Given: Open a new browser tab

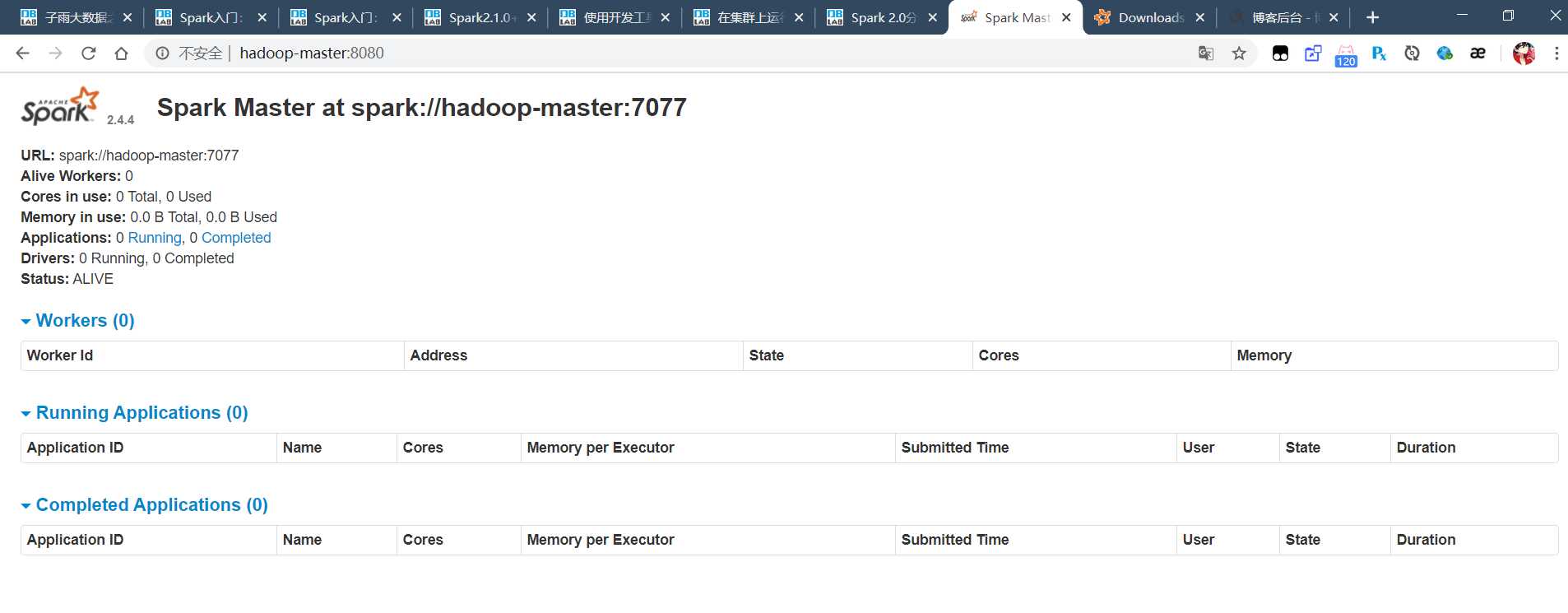Looking at the screenshot, I should coord(1372,17).
